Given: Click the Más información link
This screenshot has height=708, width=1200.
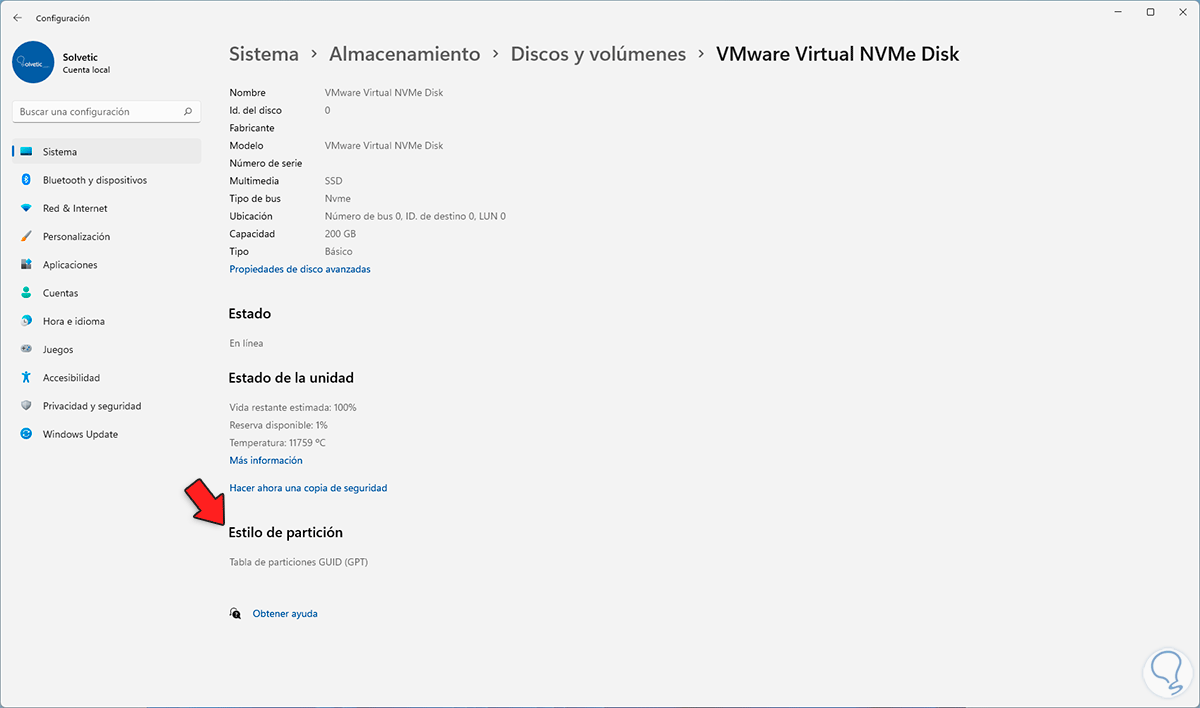Looking at the screenshot, I should tap(266, 460).
